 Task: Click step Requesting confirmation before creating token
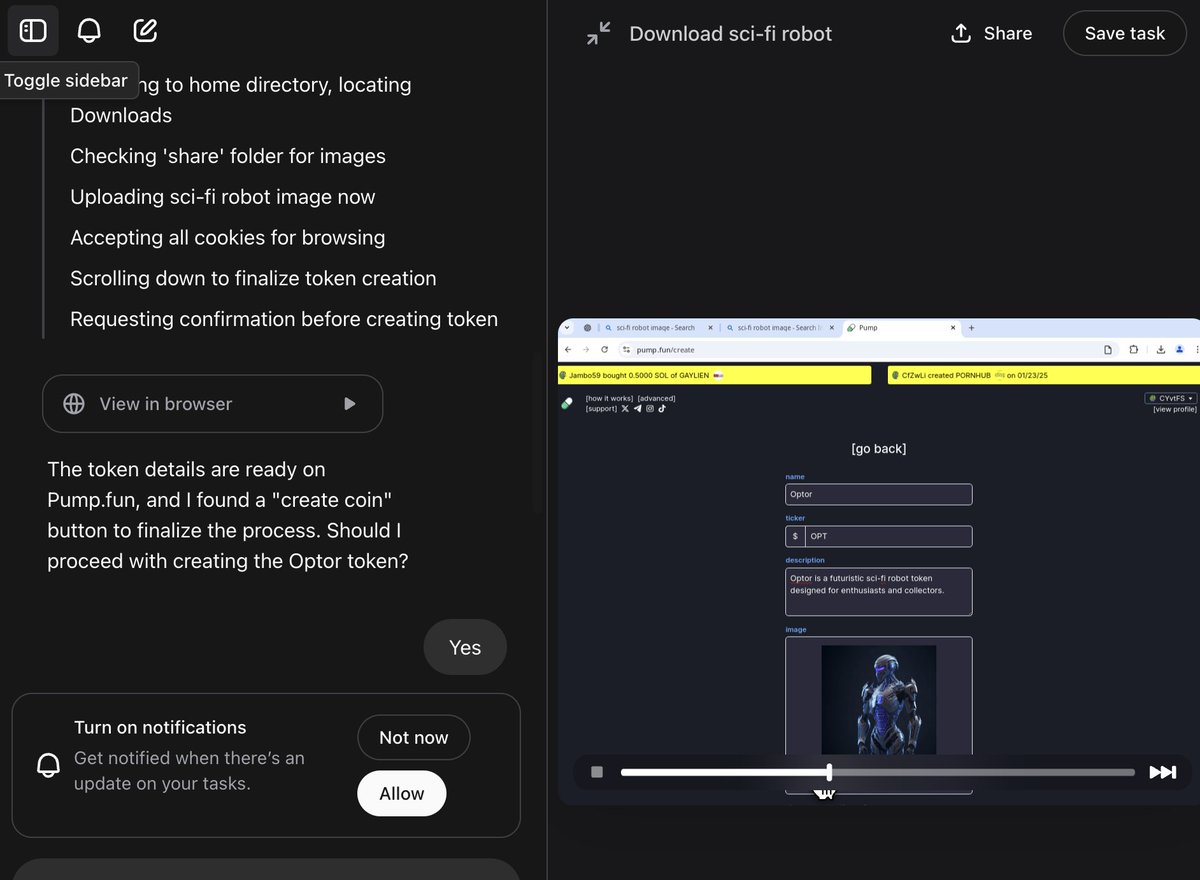(284, 319)
